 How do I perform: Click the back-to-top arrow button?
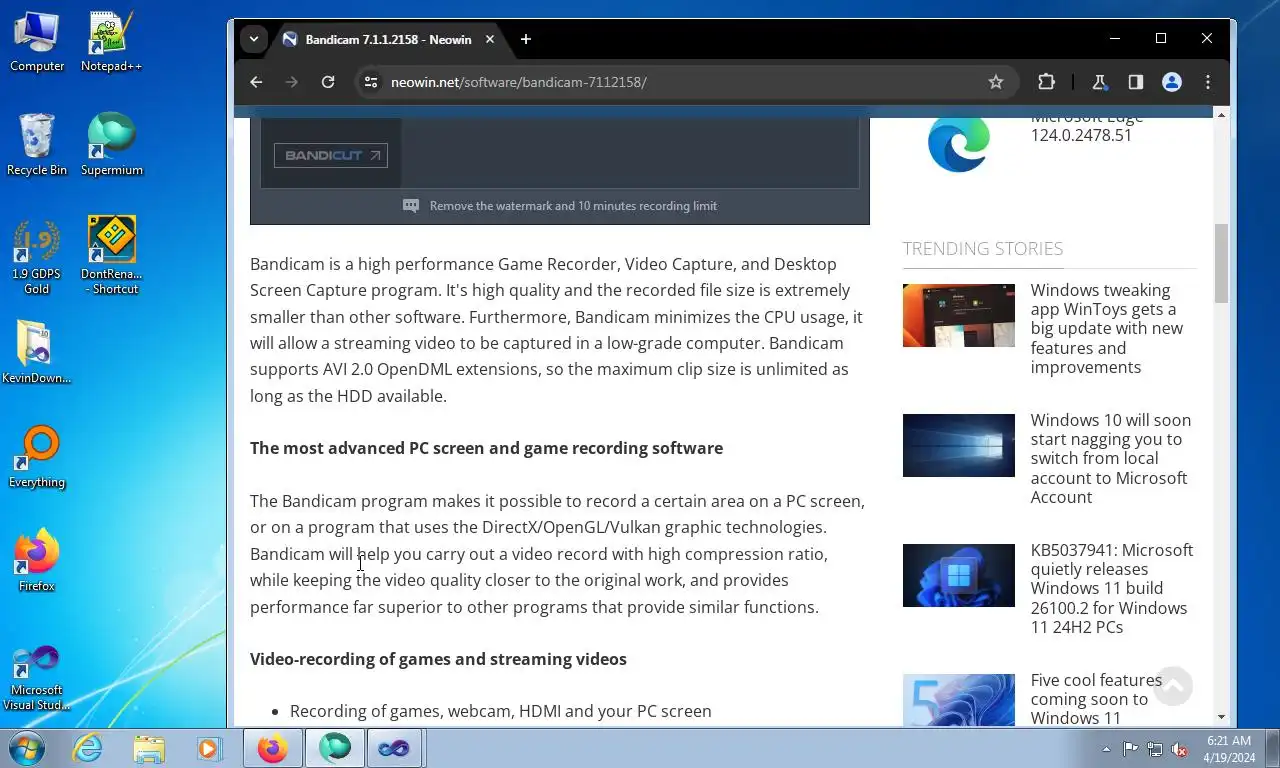click(x=1173, y=687)
